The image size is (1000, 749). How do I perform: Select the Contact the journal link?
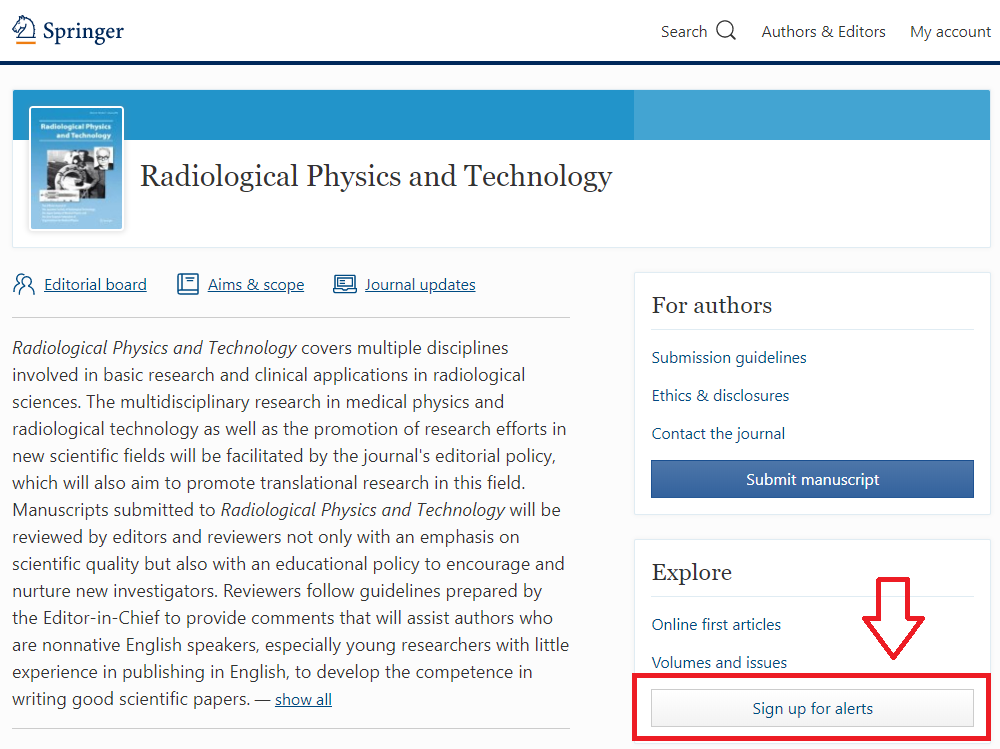[718, 434]
